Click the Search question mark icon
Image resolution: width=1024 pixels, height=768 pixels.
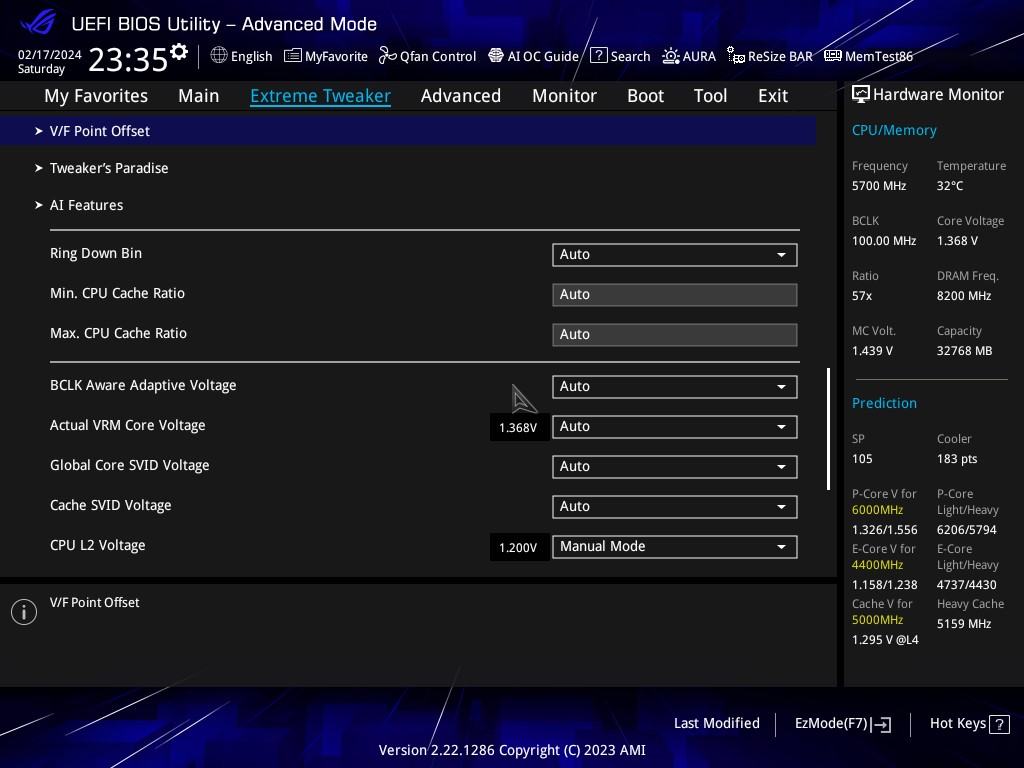598,56
